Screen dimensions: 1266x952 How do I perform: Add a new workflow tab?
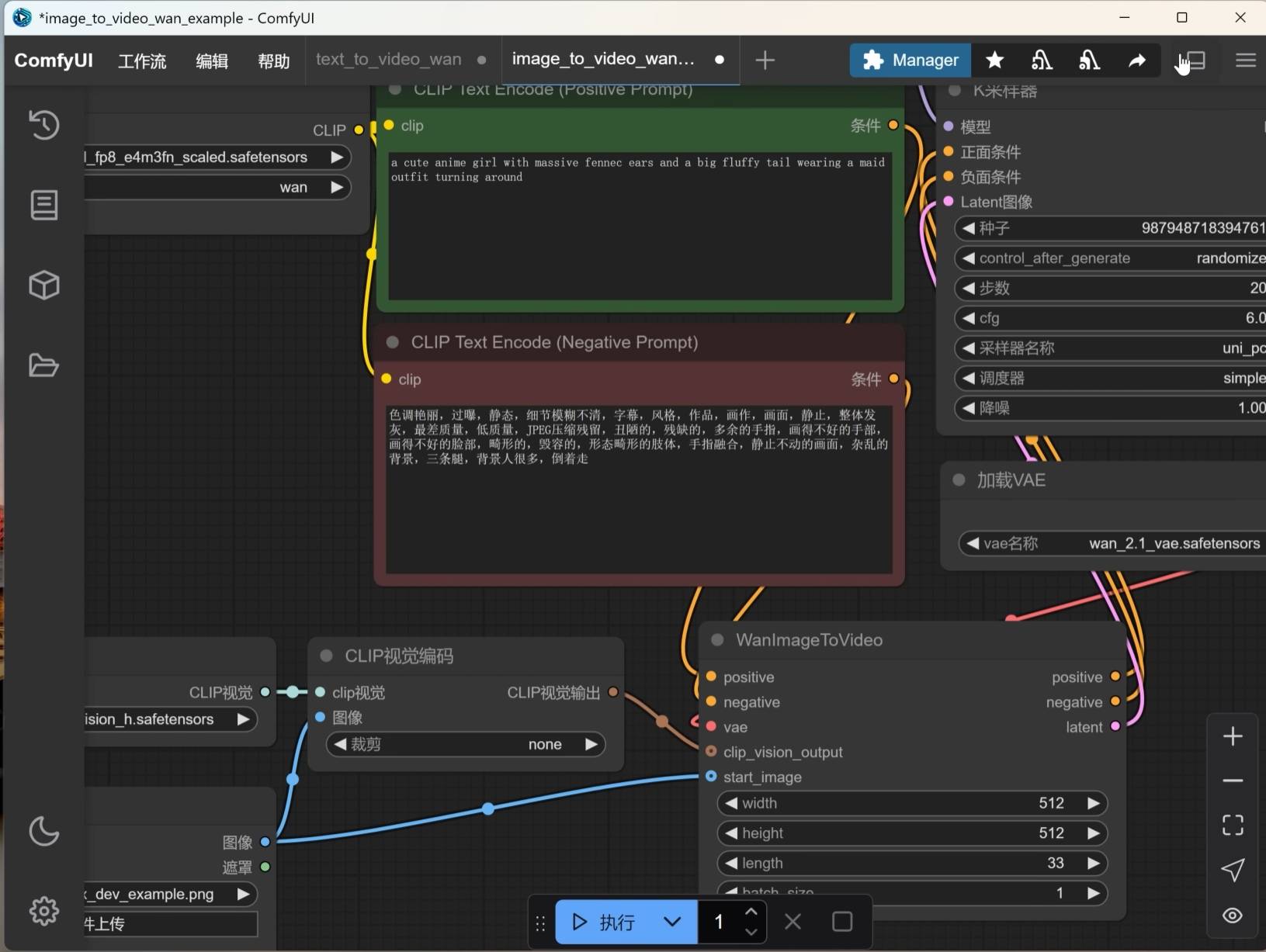[x=765, y=60]
